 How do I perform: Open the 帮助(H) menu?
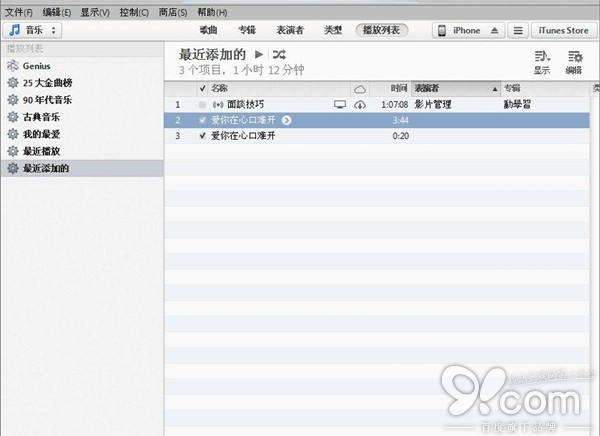[212, 13]
